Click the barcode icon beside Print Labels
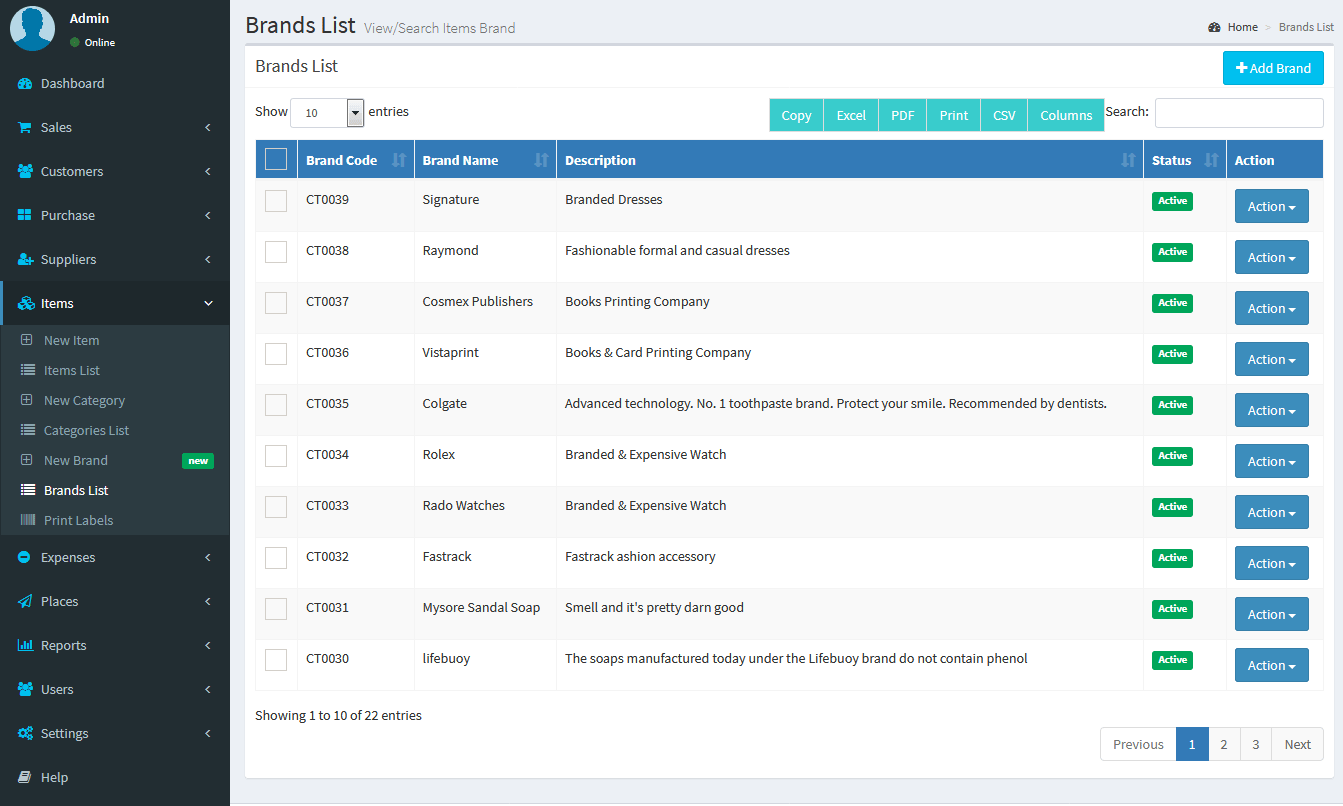The image size is (1343, 806). click(x=27, y=521)
